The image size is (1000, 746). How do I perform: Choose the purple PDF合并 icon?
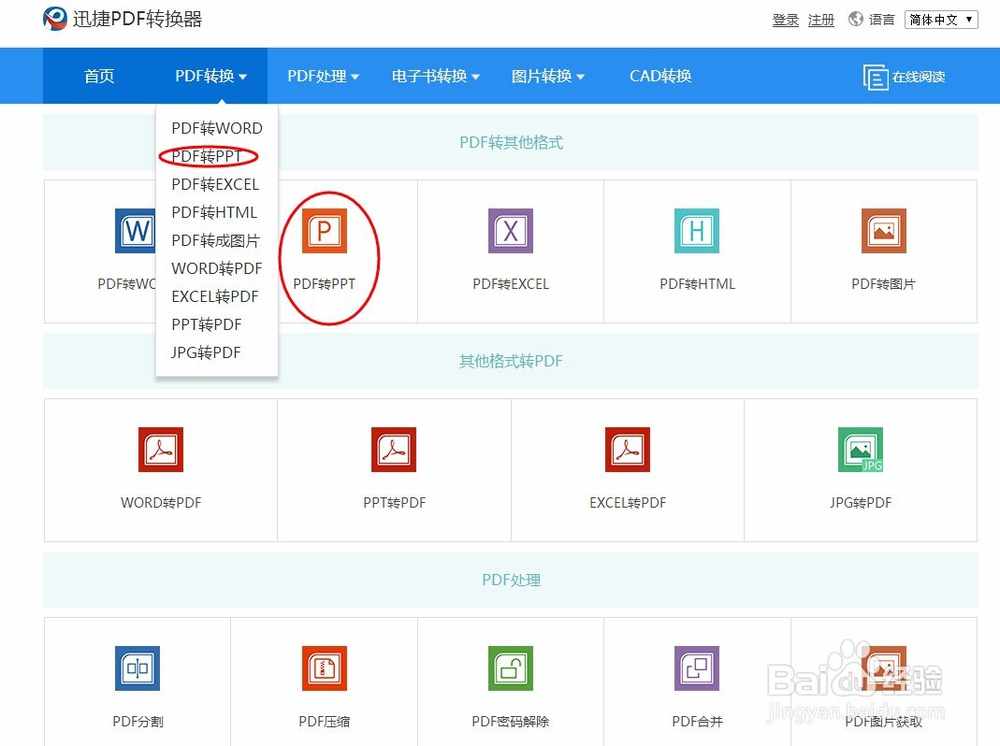pos(697,668)
